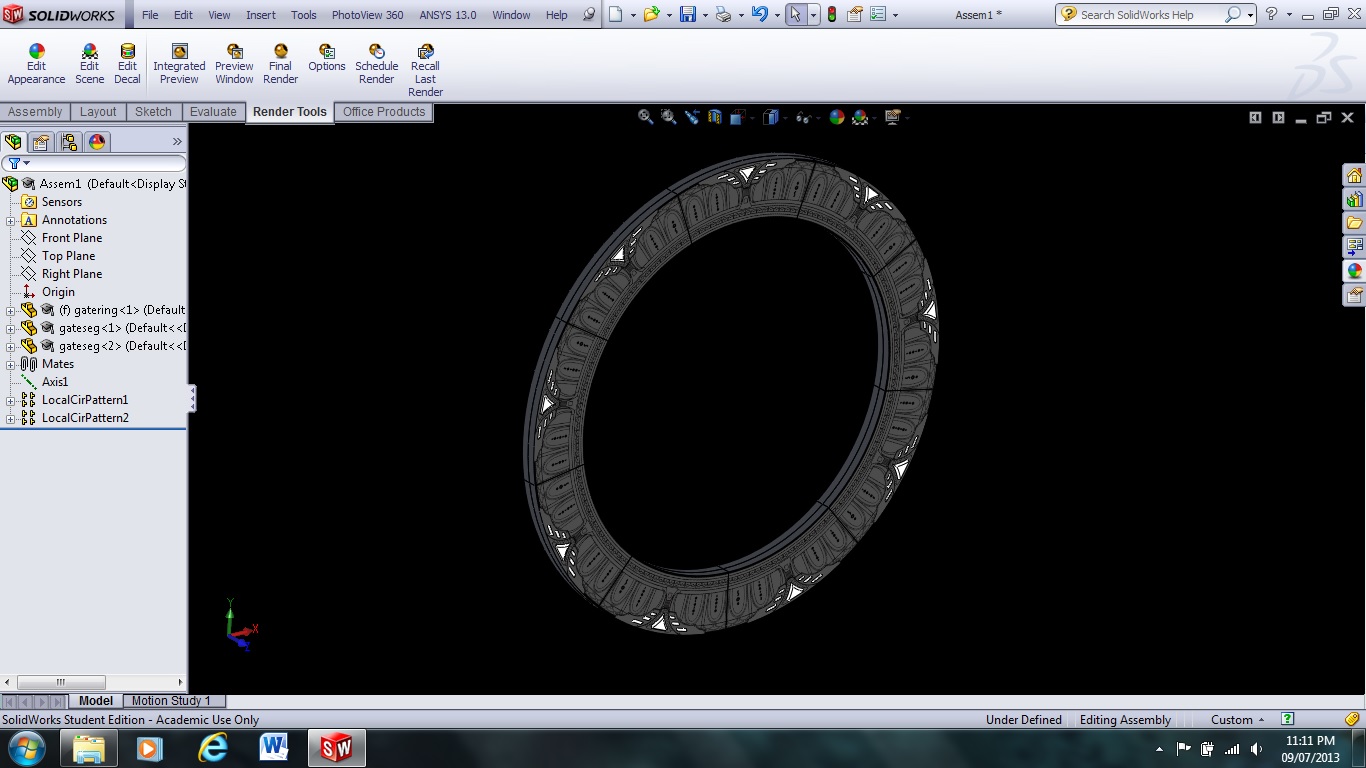The height and width of the screenshot is (768, 1366).
Task: Open Custom Properties task pane icon
Action: [x=1354, y=295]
